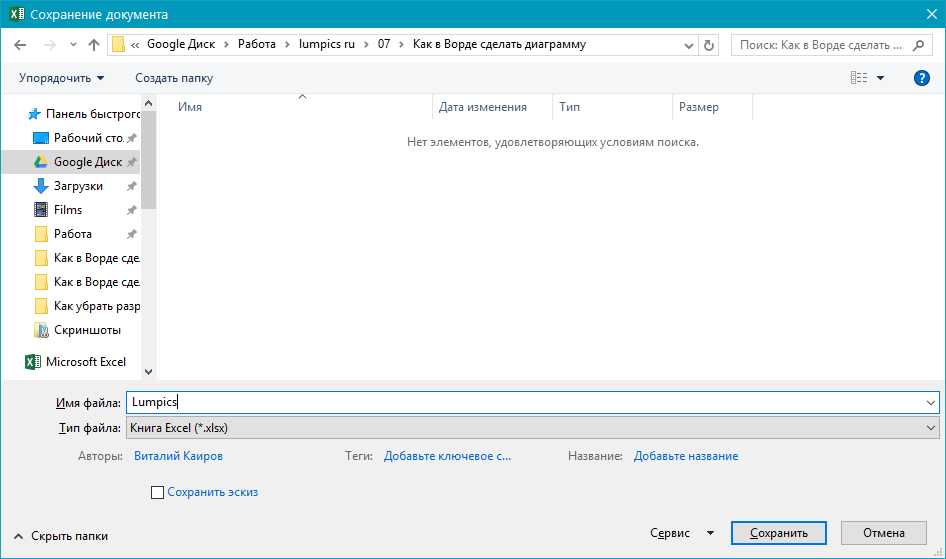This screenshot has height=559, width=946.
Task: Sort by Дата изменения column header
Action: (x=482, y=107)
